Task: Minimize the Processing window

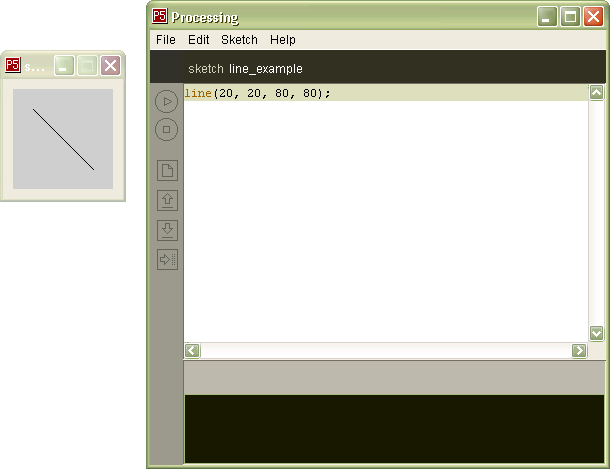Action: coord(547,17)
